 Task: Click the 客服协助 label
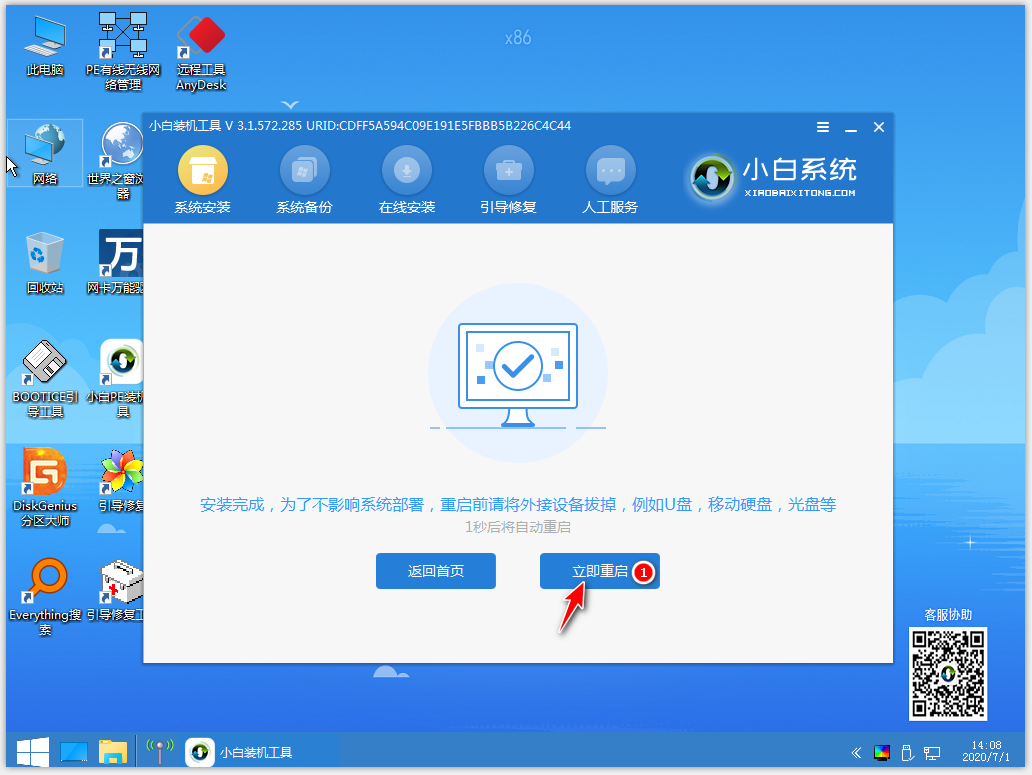(x=948, y=614)
